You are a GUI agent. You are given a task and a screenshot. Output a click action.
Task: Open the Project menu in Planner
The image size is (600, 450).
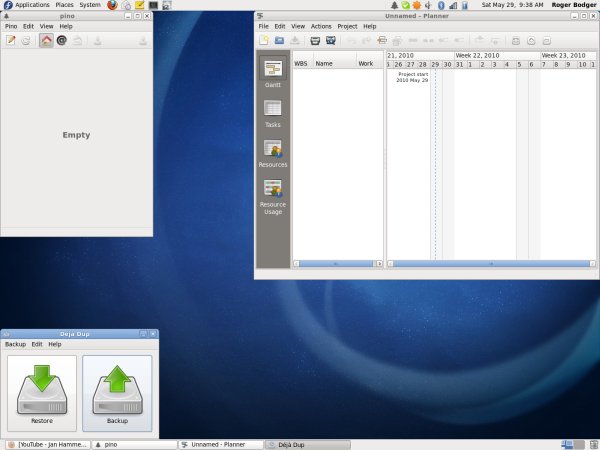[347, 26]
